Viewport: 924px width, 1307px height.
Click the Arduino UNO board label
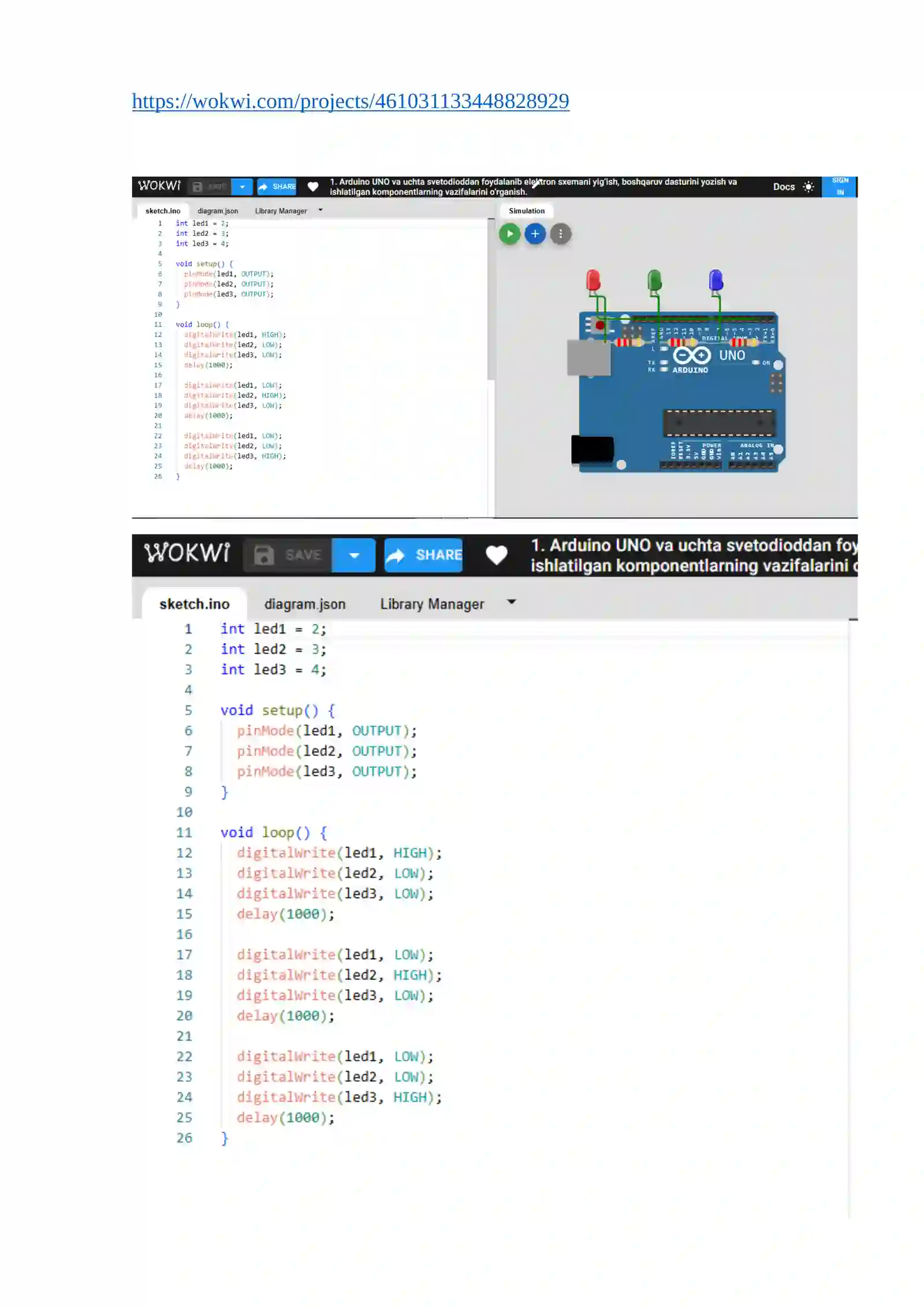pyautogui.click(x=732, y=355)
